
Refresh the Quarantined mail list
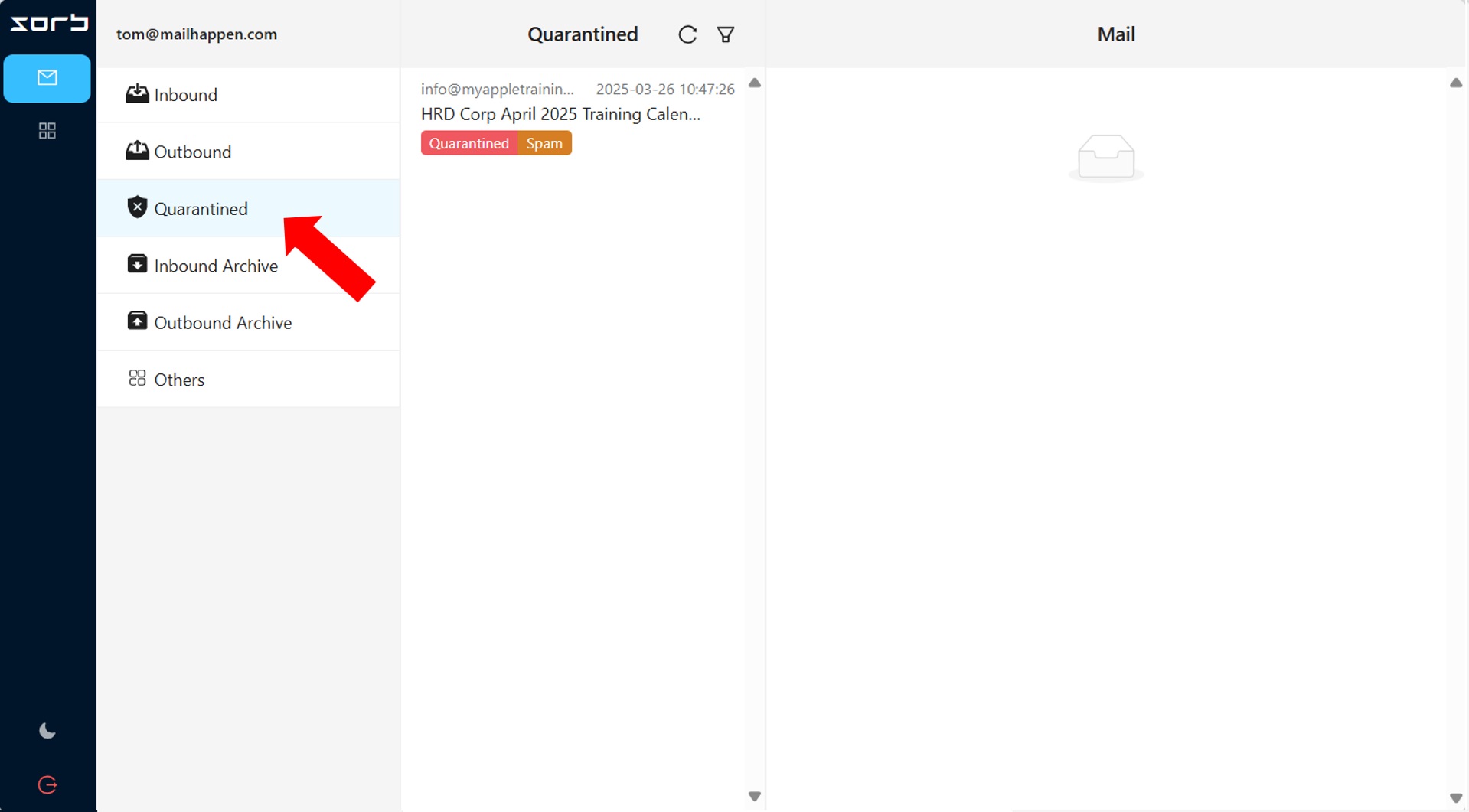tap(687, 34)
